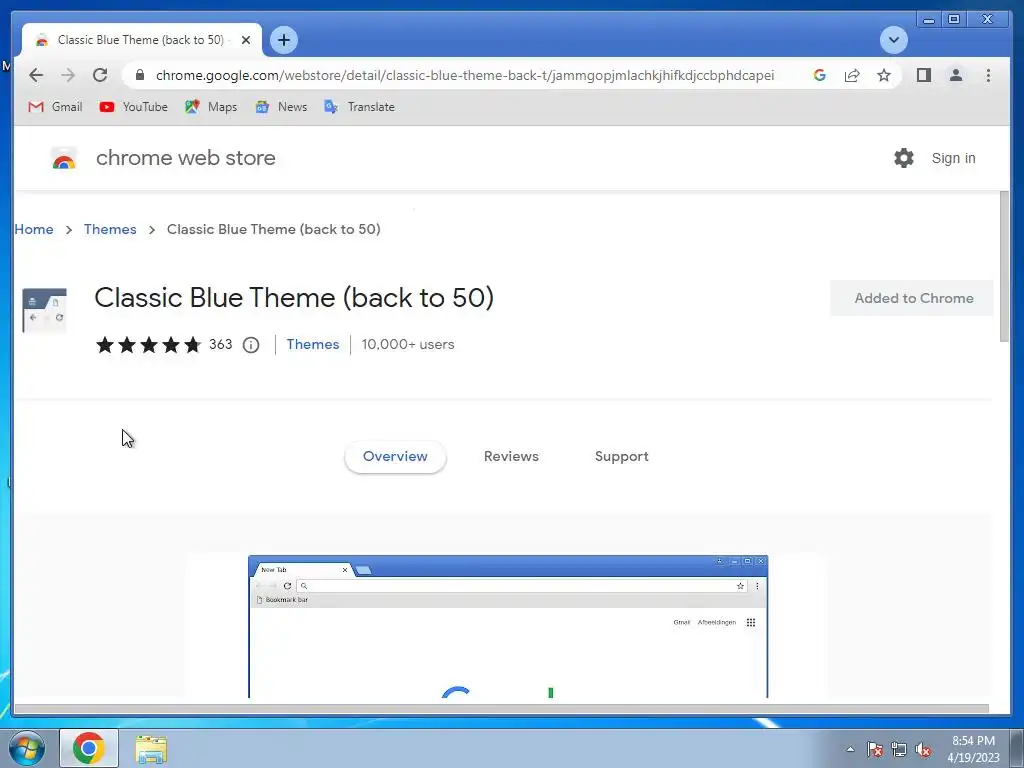Show hidden tray icons arrow
This screenshot has width=1024, height=768.
point(850,749)
